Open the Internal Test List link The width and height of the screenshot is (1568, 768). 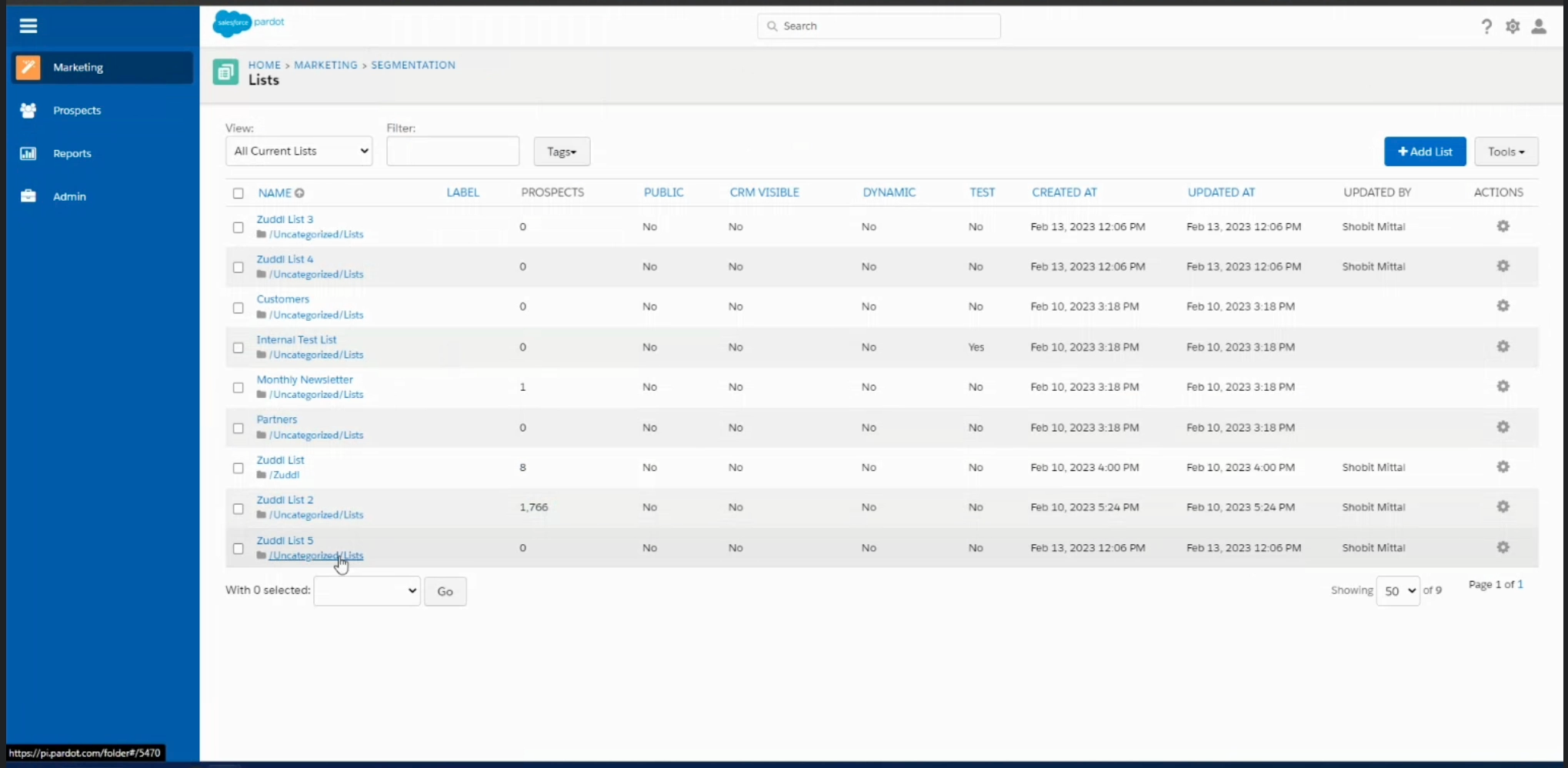296,339
